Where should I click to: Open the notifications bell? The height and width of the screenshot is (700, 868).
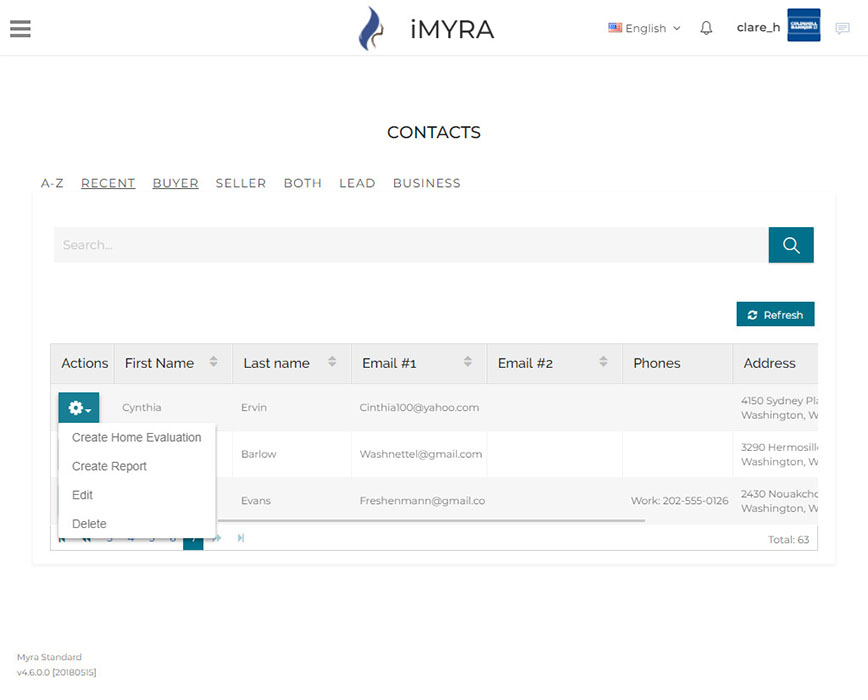(706, 28)
